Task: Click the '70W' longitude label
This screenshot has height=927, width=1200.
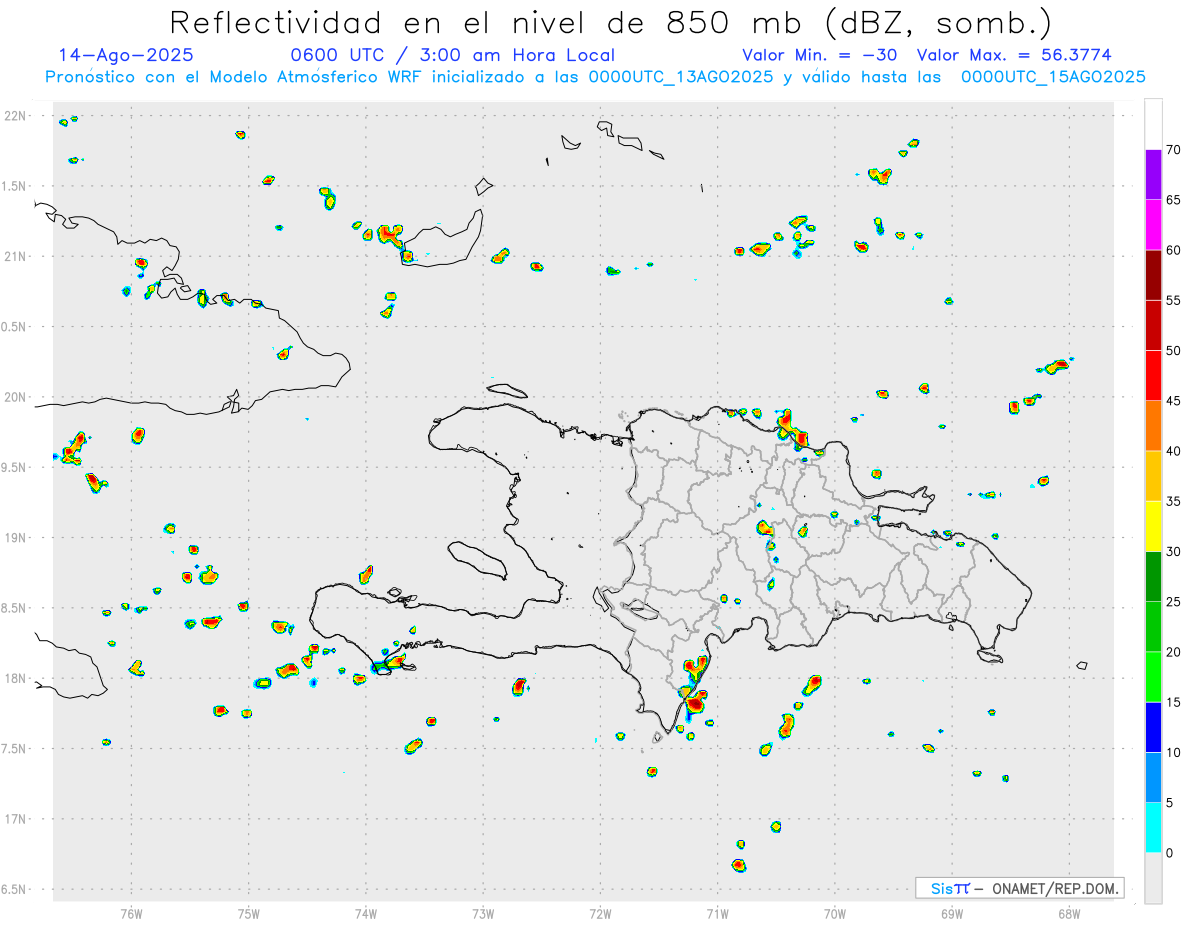Action: (835, 913)
